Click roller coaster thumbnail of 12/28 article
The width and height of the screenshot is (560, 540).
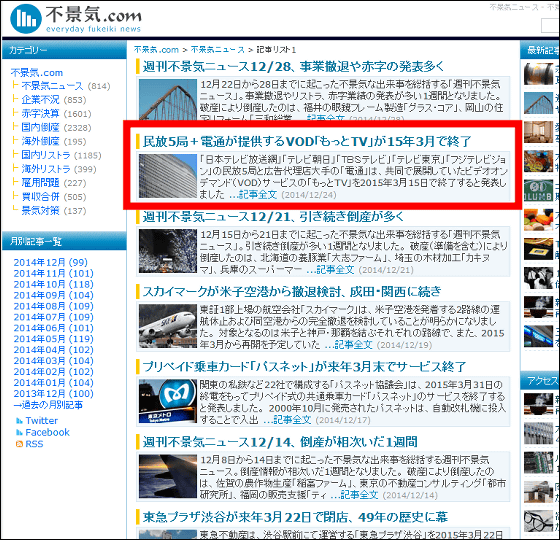point(168,100)
